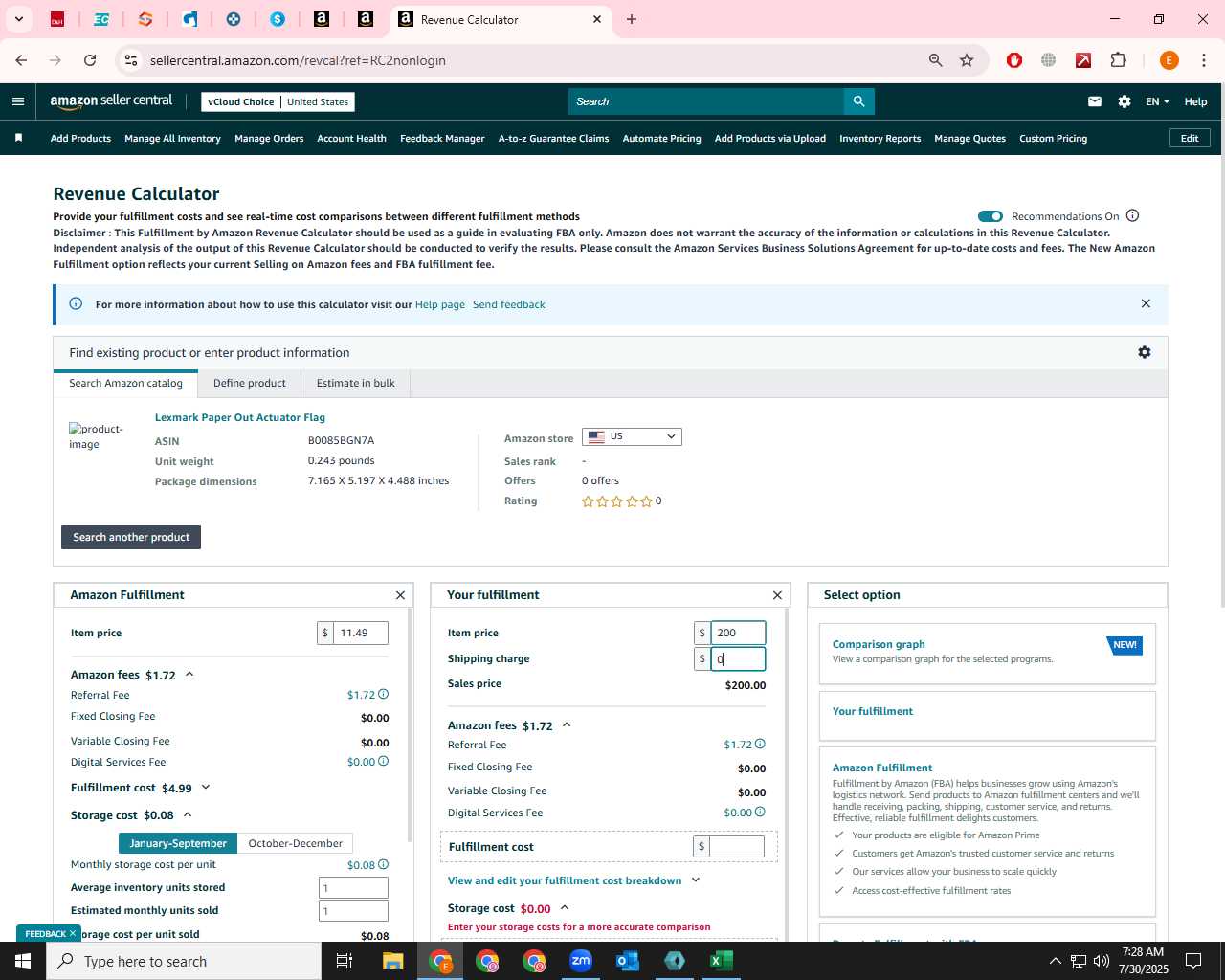This screenshot has width=1225, height=980.
Task: Click Amazon Fulfillment Referral Fee info icon
Action: (x=383, y=694)
